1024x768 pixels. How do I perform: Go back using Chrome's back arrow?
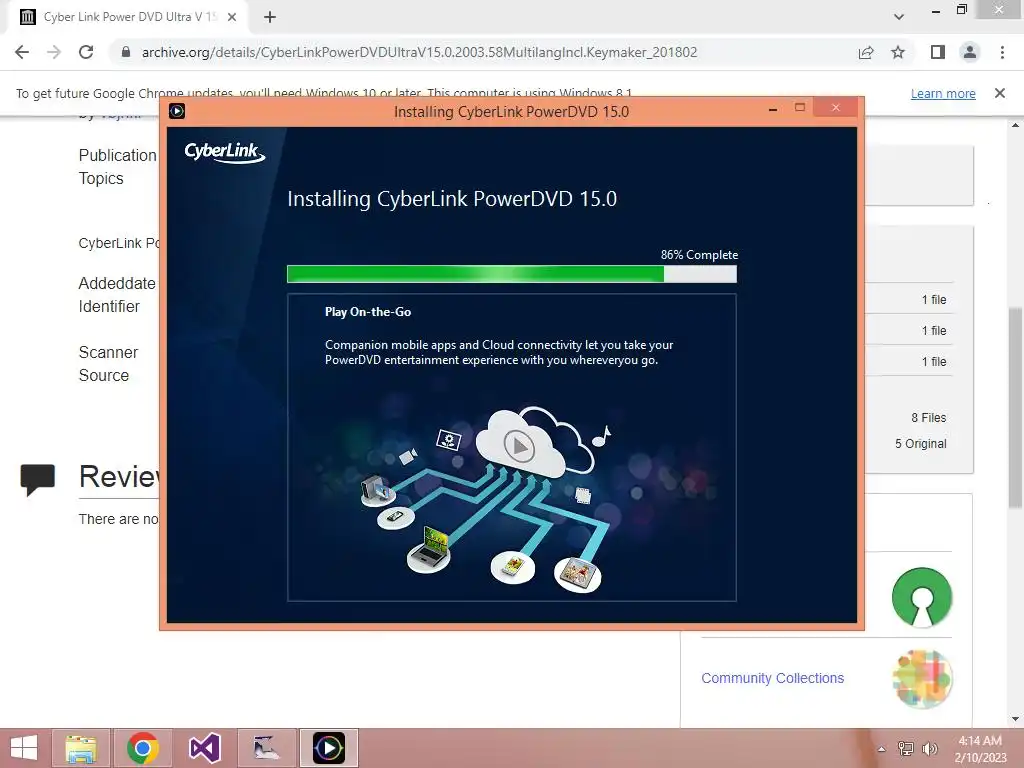[22, 52]
